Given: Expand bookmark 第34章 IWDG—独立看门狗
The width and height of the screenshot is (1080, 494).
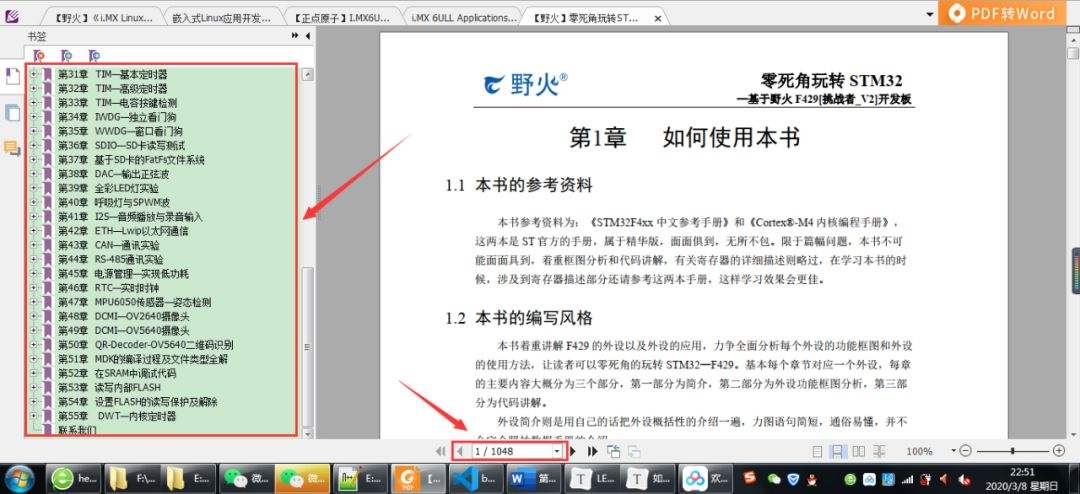Looking at the screenshot, I should [x=33, y=116].
